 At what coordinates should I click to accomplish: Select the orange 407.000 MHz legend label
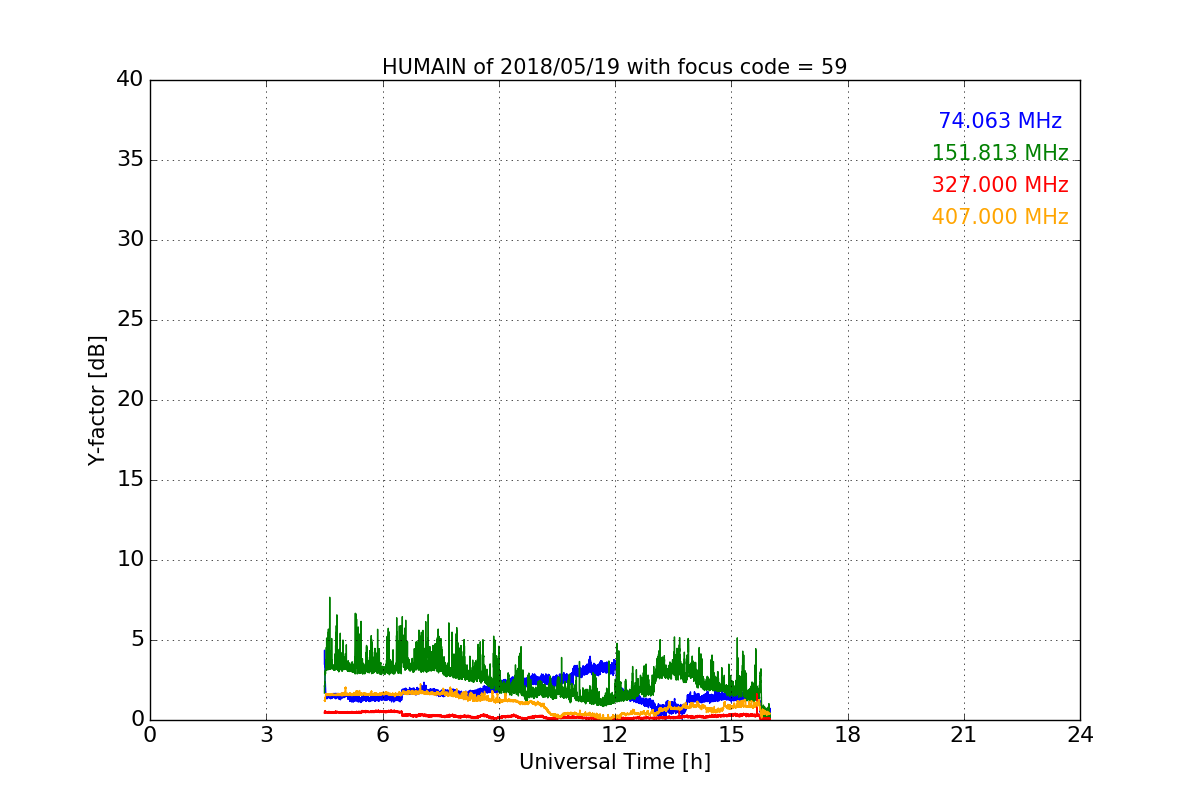point(1000,217)
